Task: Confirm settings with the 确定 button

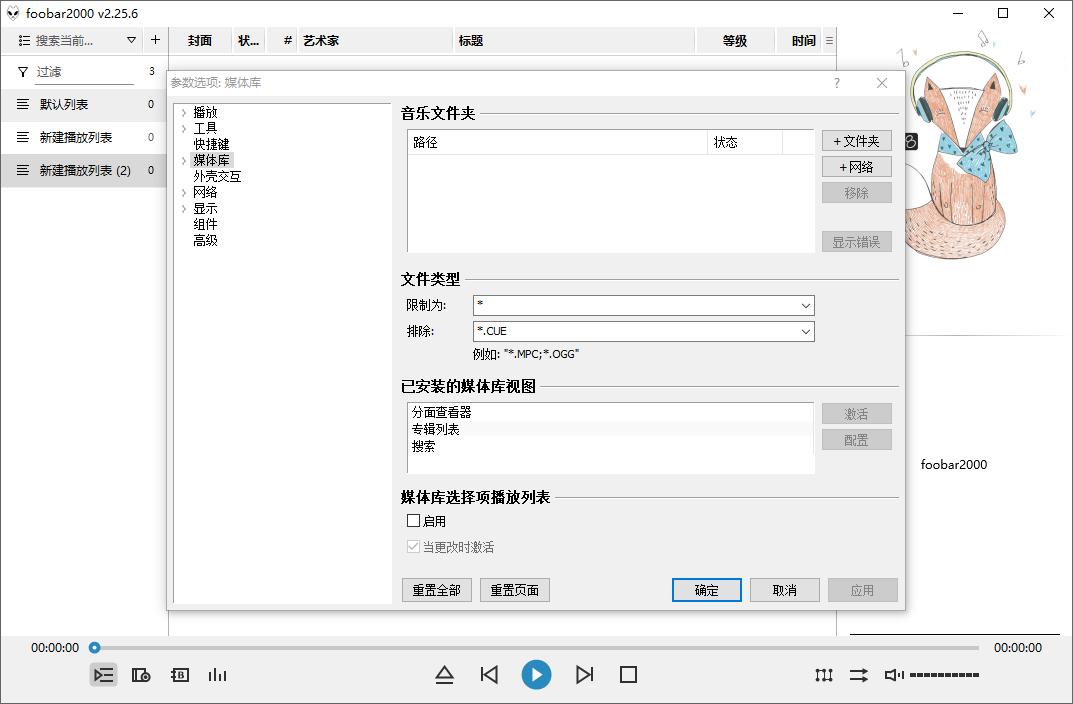Action: [706, 589]
